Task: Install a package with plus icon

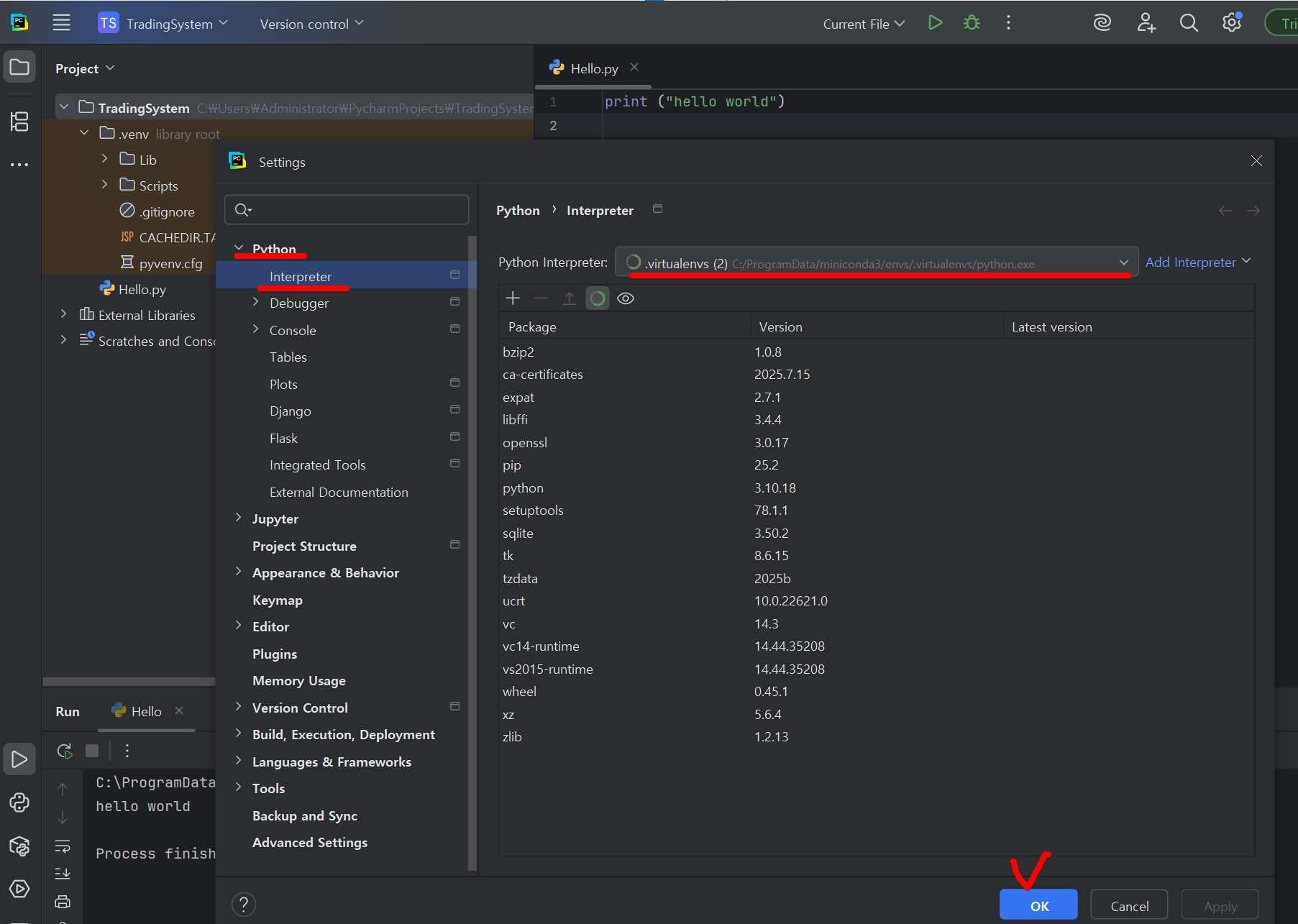Action: 513,298
